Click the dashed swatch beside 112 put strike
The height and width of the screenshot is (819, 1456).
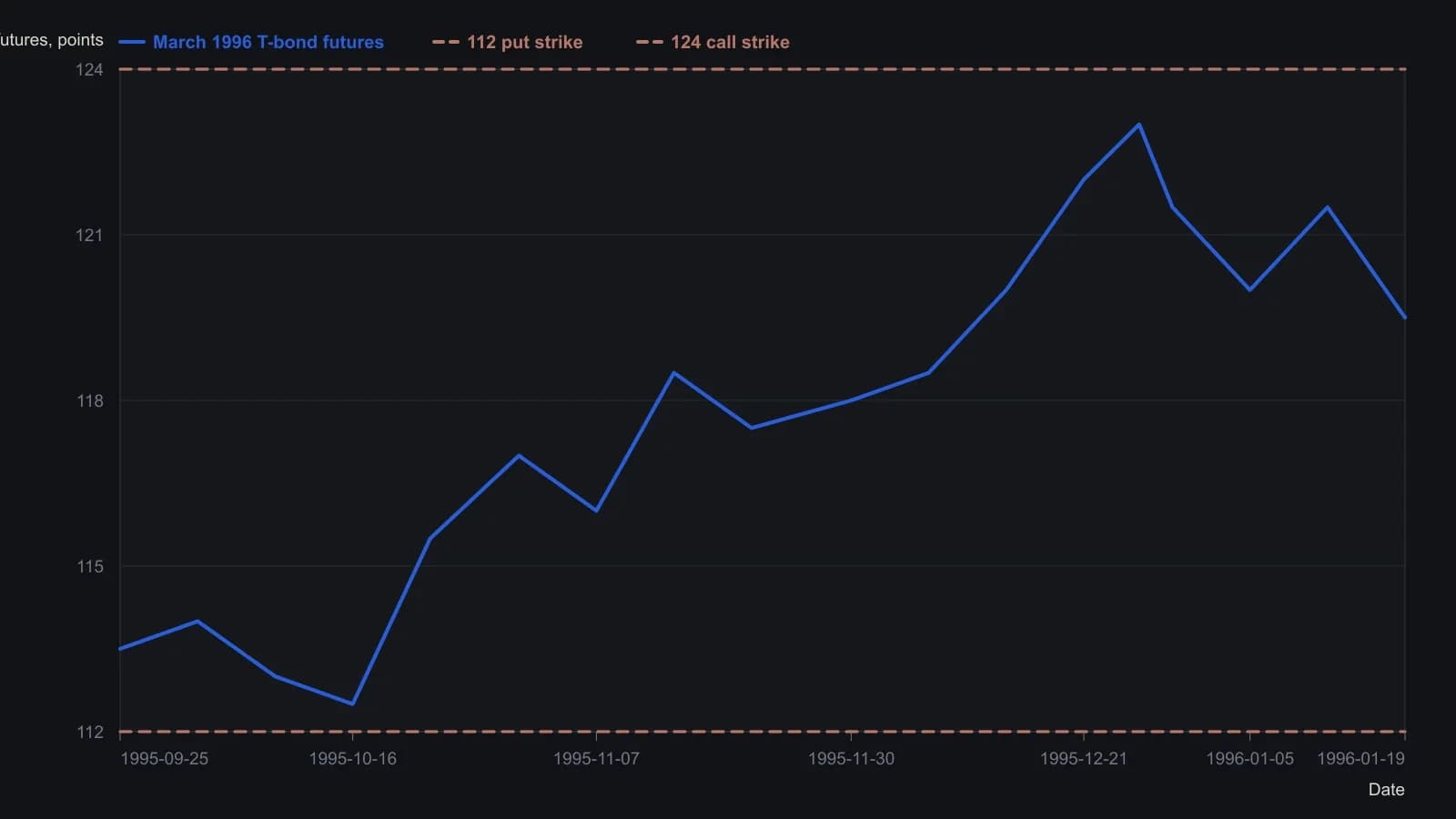coord(445,42)
